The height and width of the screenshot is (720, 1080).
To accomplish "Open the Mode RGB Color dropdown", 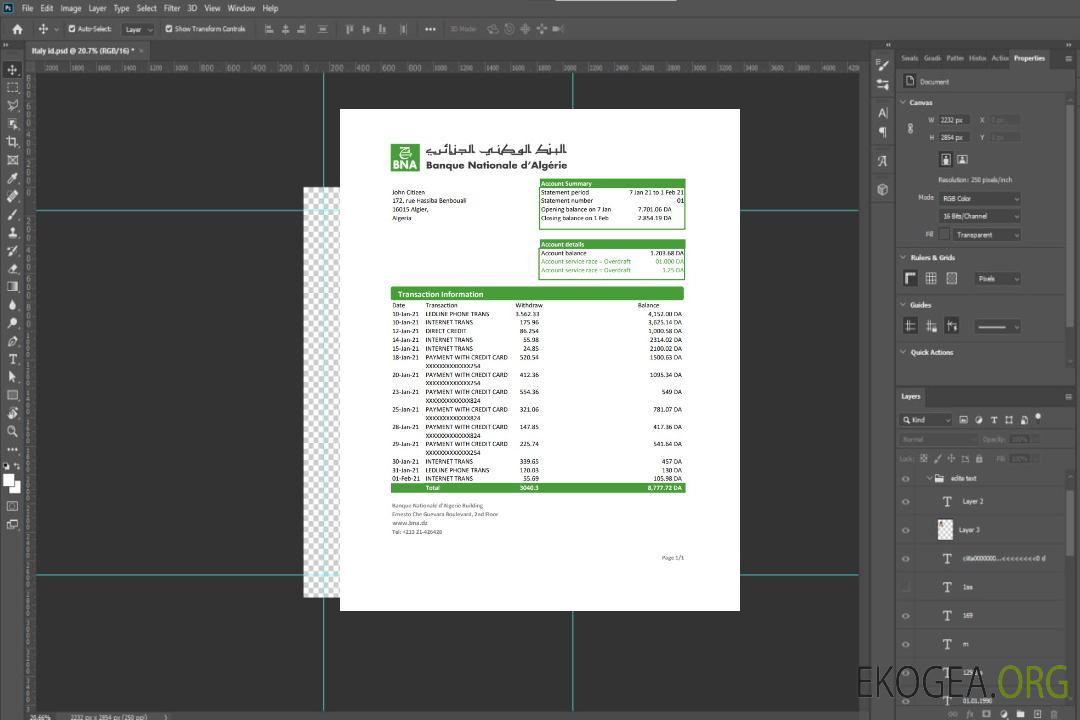I will click(x=979, y=198).
